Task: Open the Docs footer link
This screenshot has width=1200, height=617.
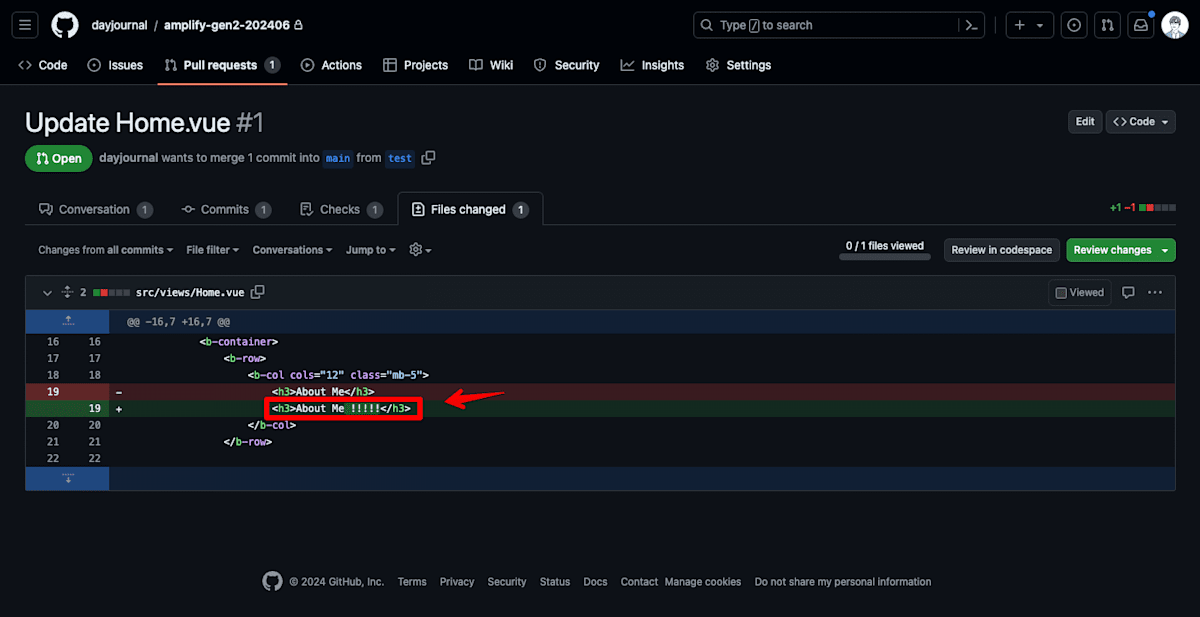Action: [x=596, y=582]
